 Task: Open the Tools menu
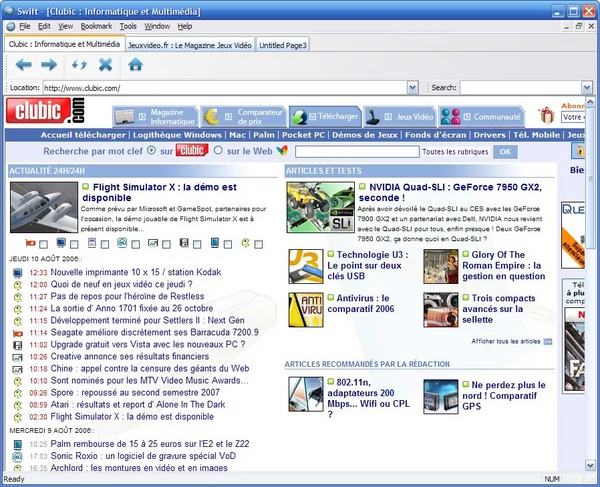point(128,26)
